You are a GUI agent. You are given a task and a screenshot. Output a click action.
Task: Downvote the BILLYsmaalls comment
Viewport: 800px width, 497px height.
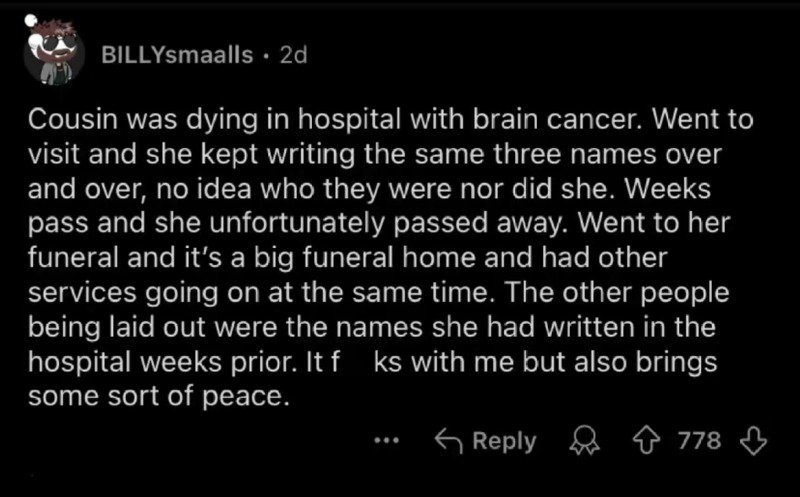tap(742, 441)
